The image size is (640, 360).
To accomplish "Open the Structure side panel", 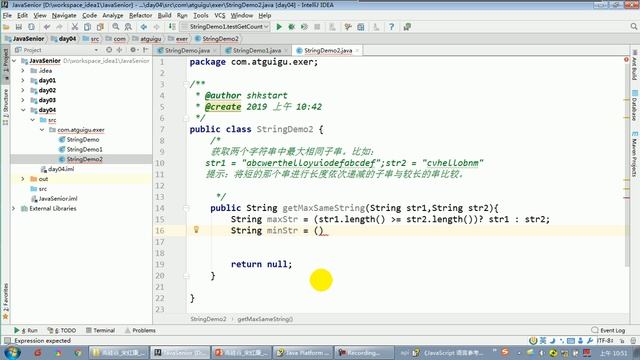I will click(5, 106).
